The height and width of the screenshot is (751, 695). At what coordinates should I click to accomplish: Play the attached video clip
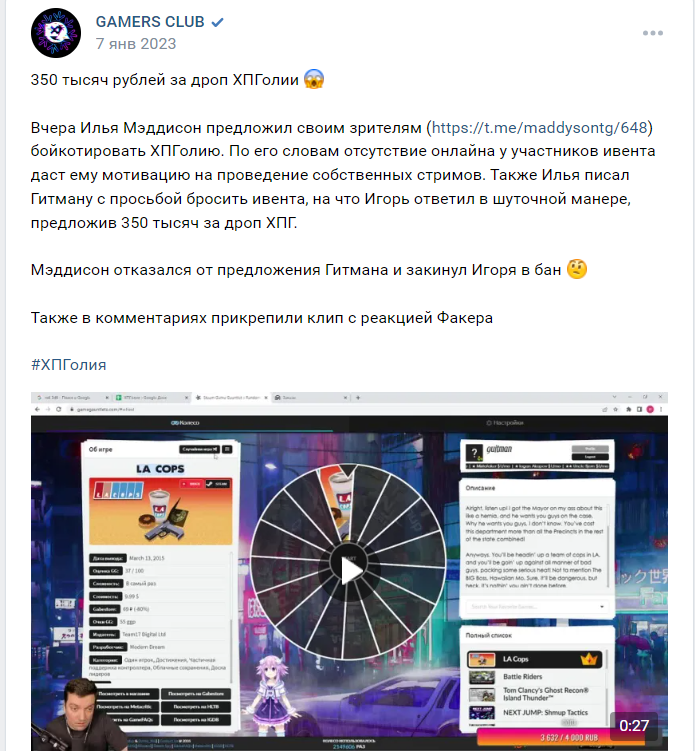point(350,570)
